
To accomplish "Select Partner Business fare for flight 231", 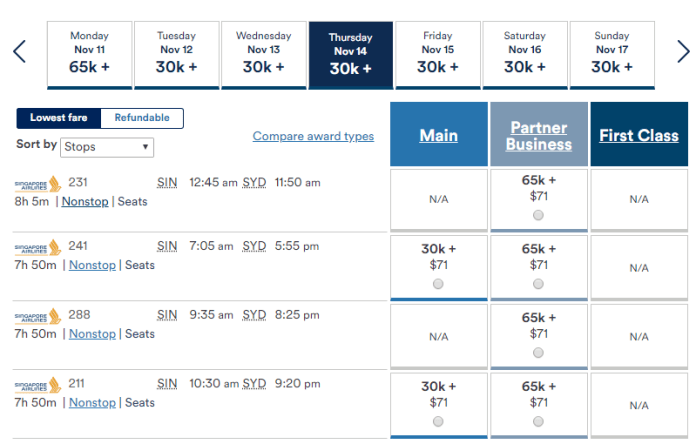I will [539, 215].
